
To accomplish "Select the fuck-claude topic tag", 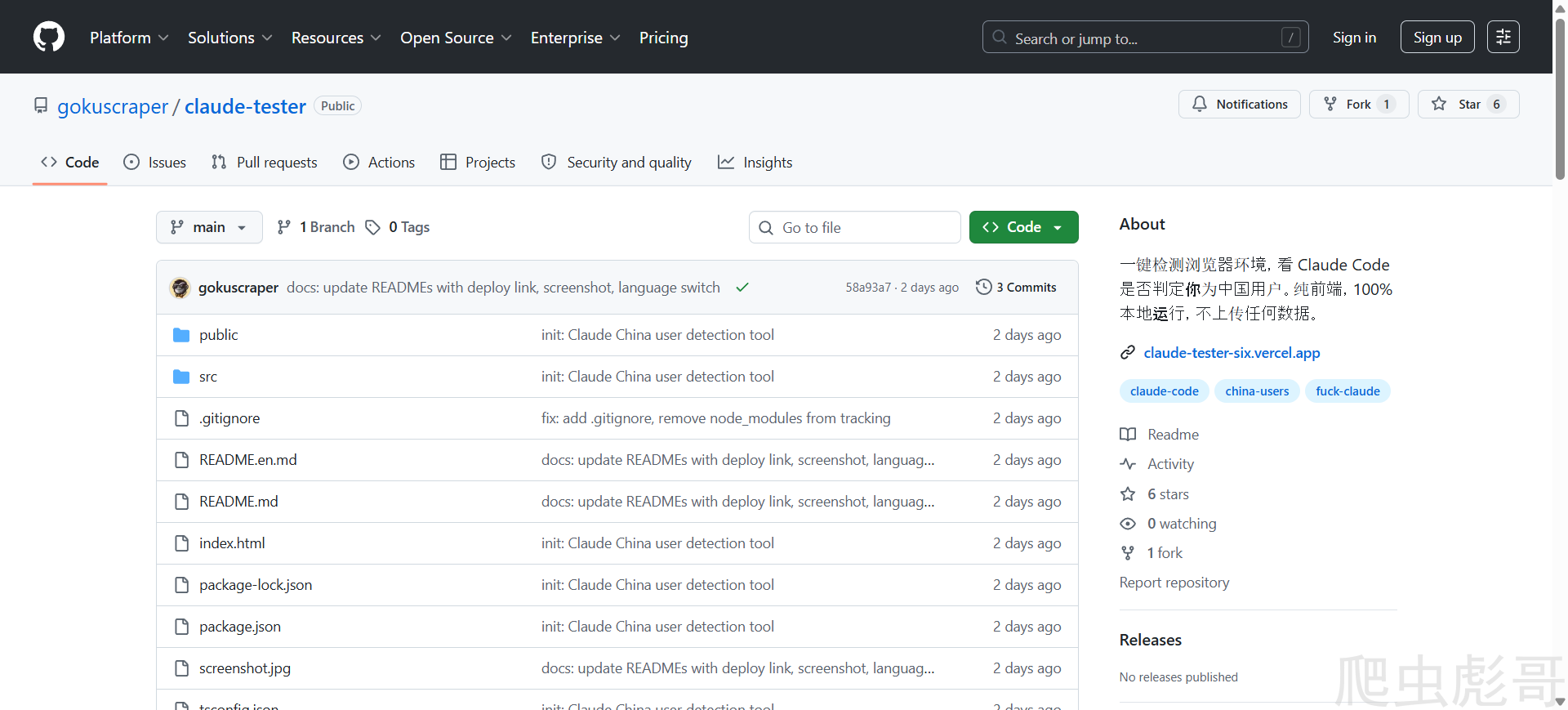I will pos(1347,391).
